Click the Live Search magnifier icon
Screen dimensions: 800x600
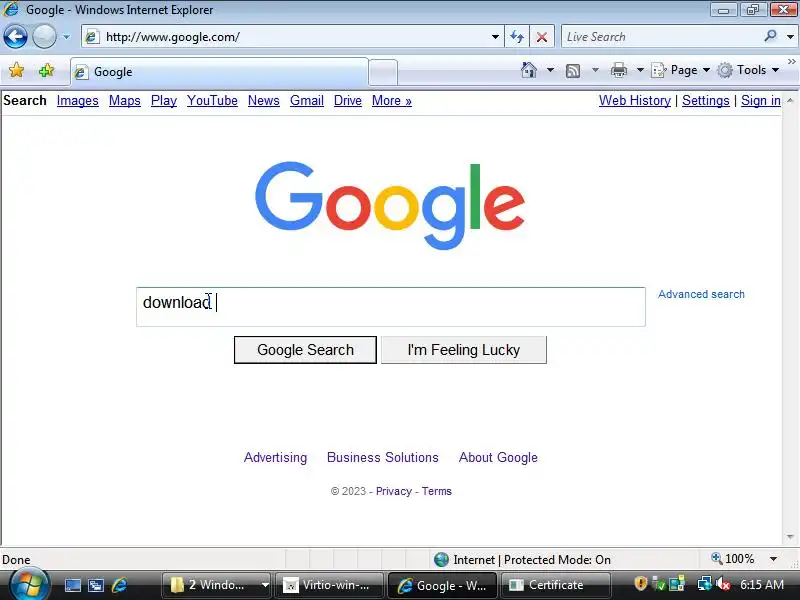(x=770, y=36)
